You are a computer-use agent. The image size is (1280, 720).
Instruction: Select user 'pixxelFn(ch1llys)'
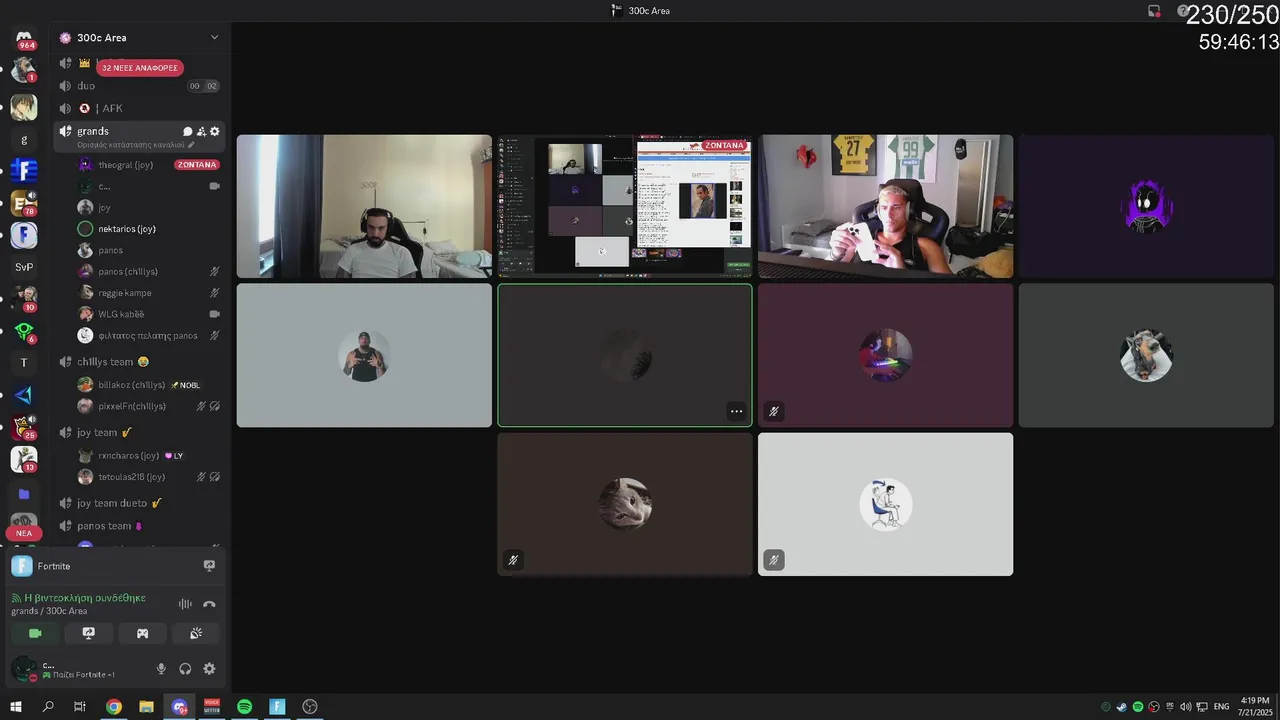click(149, 407)
